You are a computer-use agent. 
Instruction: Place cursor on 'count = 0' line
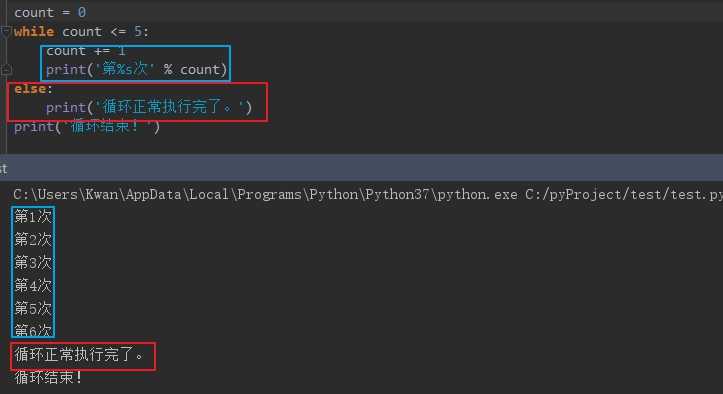click(50, 12)
